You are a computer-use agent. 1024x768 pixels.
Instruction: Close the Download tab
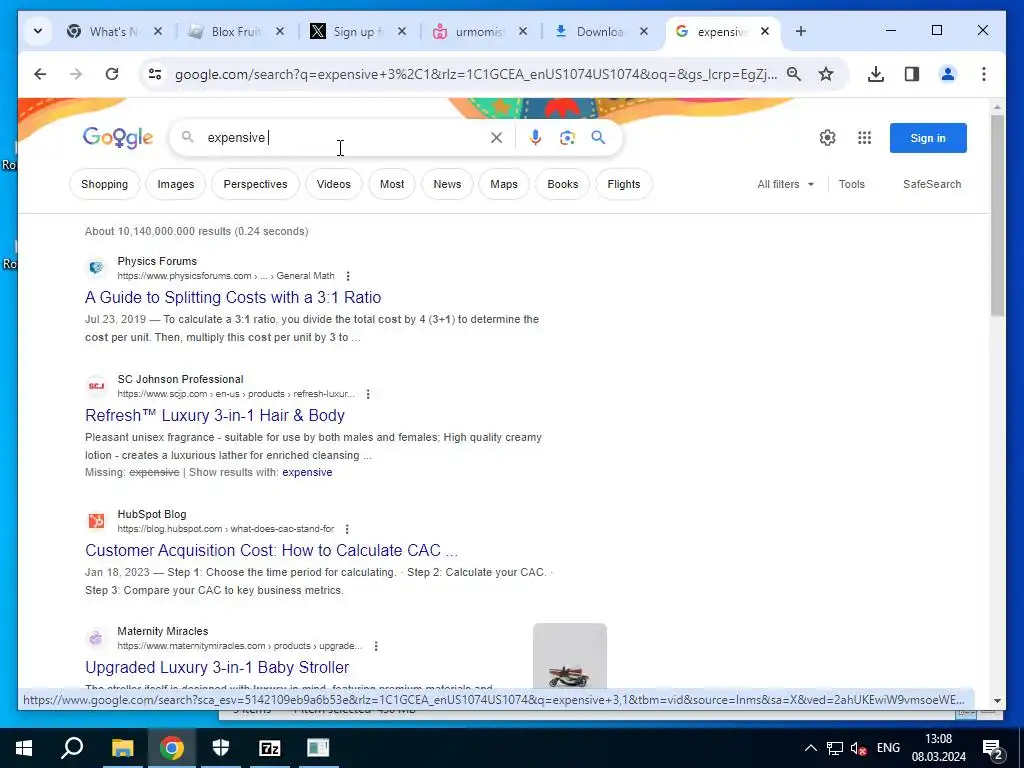pyautogui.click(x=643, y=31)
